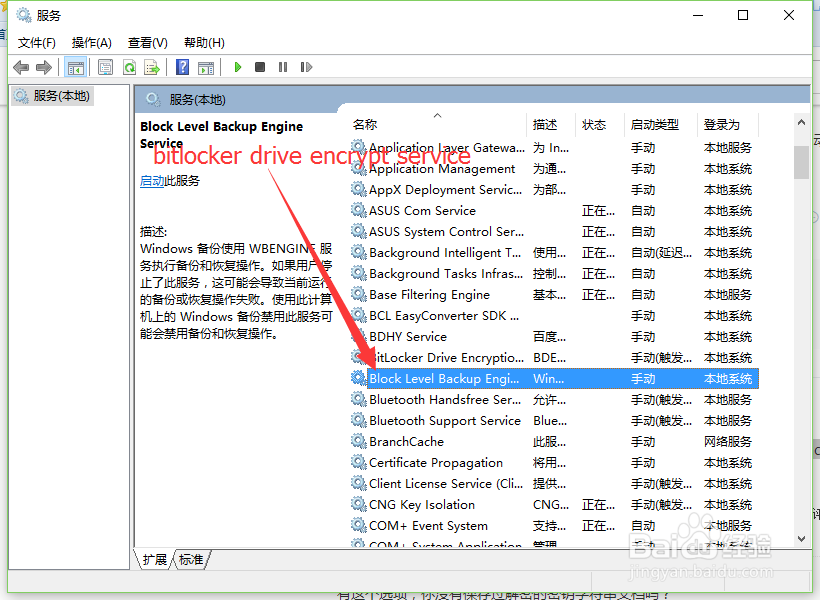Select the Bluetooth Support Service row
The width and height of the screenshot is (820, 600).
554,421
